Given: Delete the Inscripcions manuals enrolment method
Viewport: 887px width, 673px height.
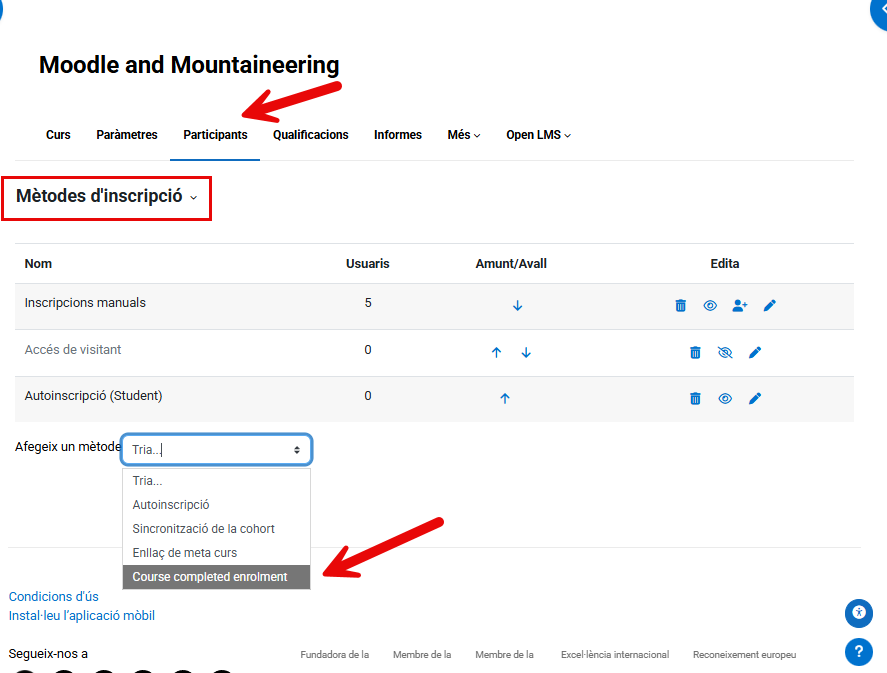Looking at the screenshot, I should pyautogui.click(x=681, y=306).
